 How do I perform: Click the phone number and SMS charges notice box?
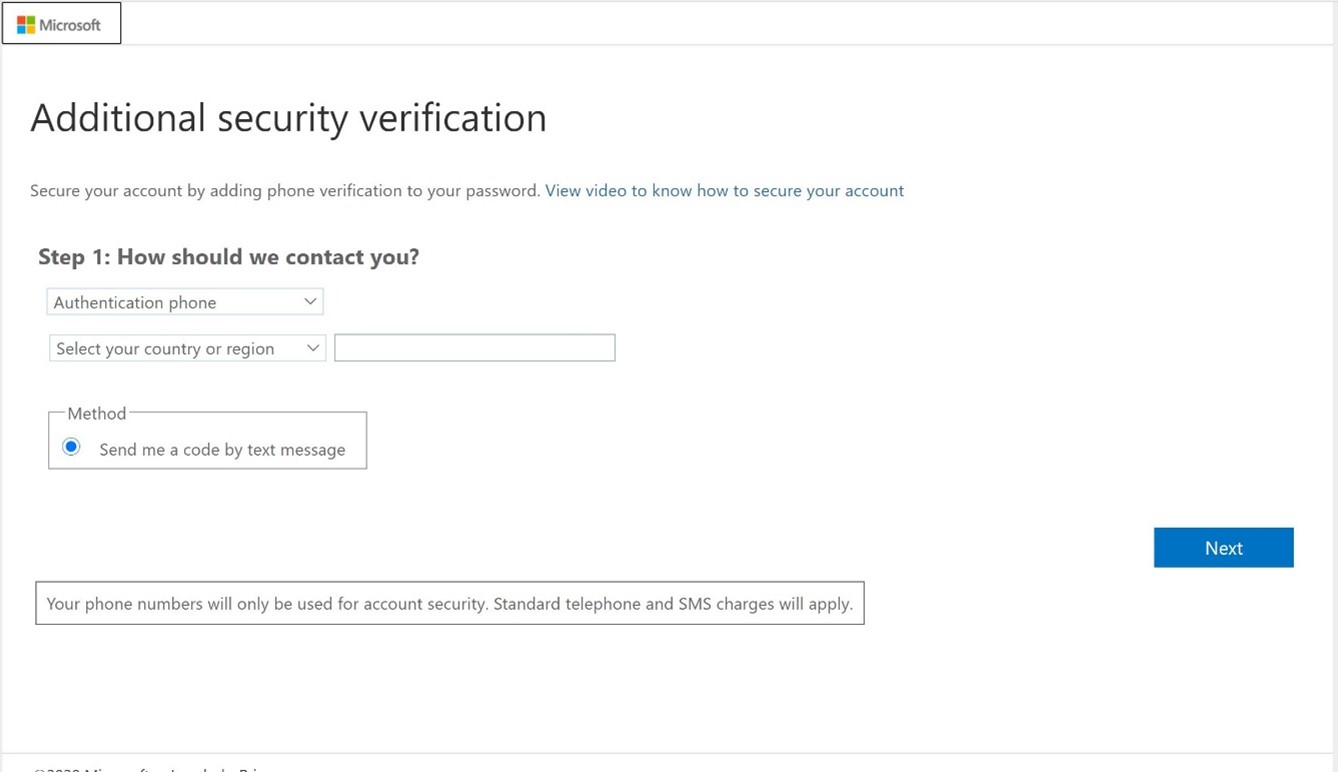click(450, 604)
